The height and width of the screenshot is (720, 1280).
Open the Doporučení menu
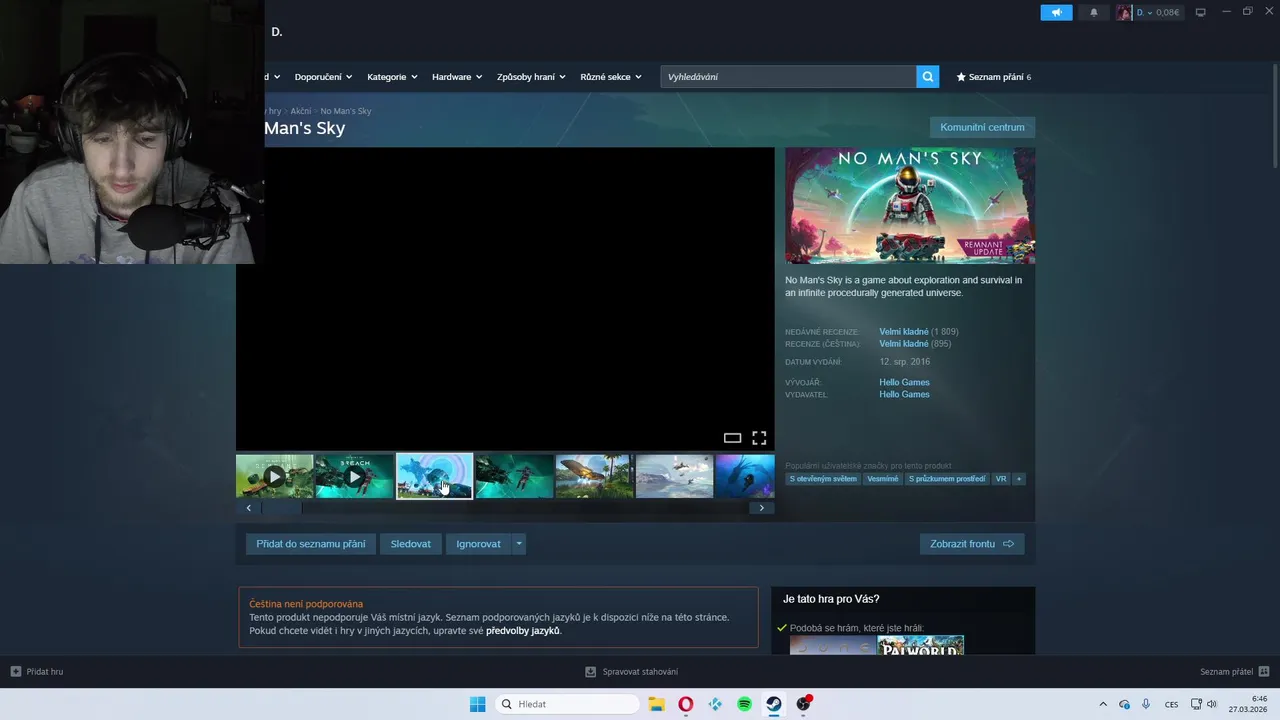[323, 77]
